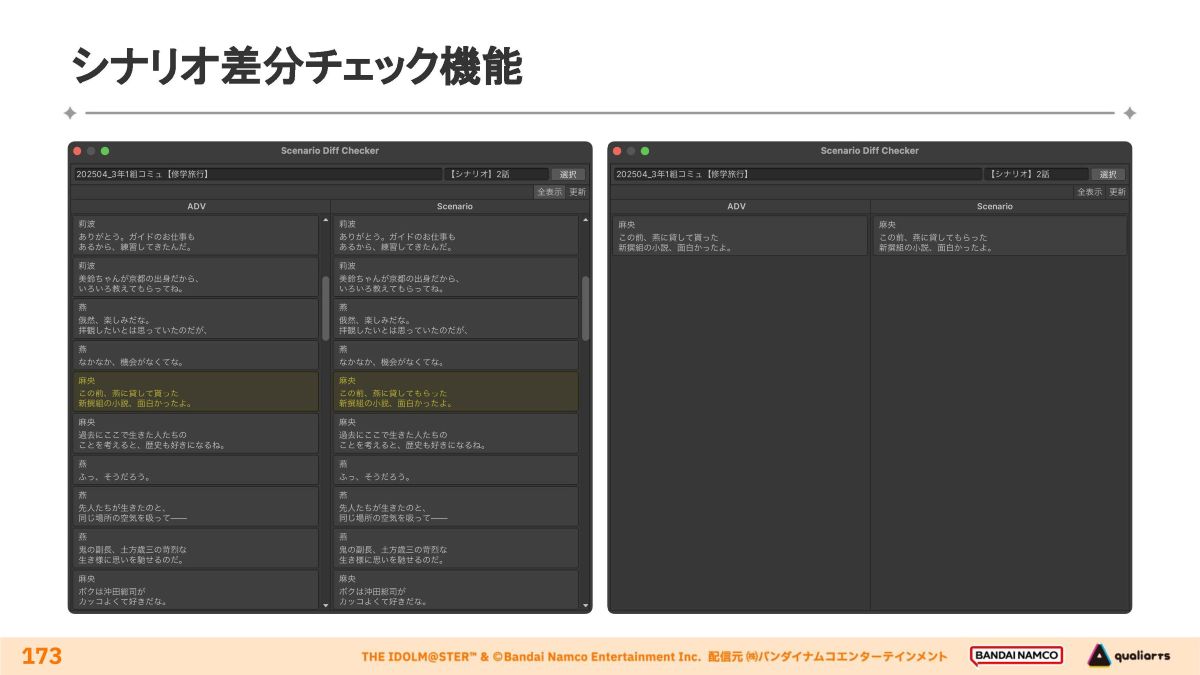
Task: Click the Scenario column header in the right window
Action: (x=994, y=207)
